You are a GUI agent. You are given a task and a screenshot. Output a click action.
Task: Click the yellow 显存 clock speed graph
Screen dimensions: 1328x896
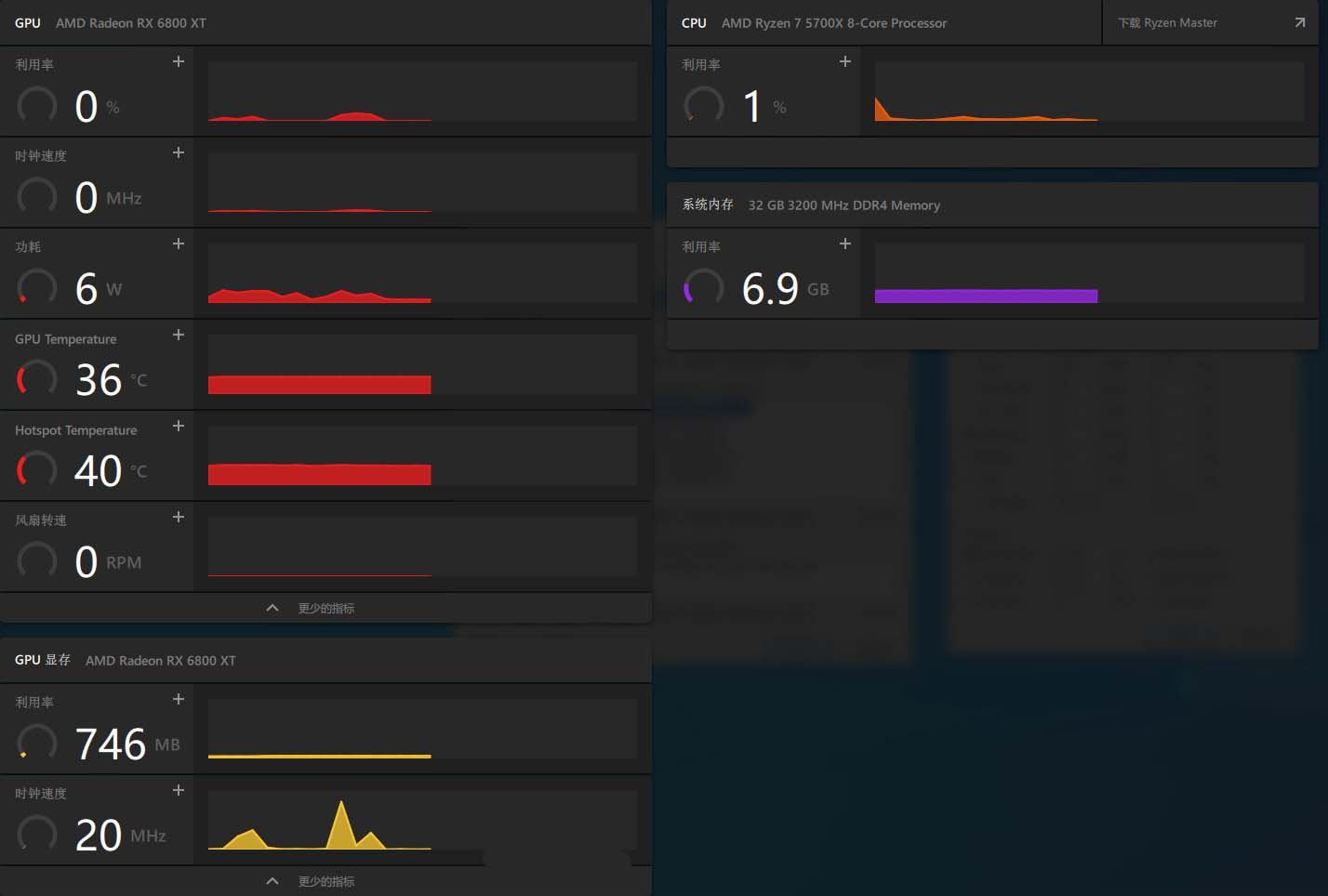(x=422, y=820)
